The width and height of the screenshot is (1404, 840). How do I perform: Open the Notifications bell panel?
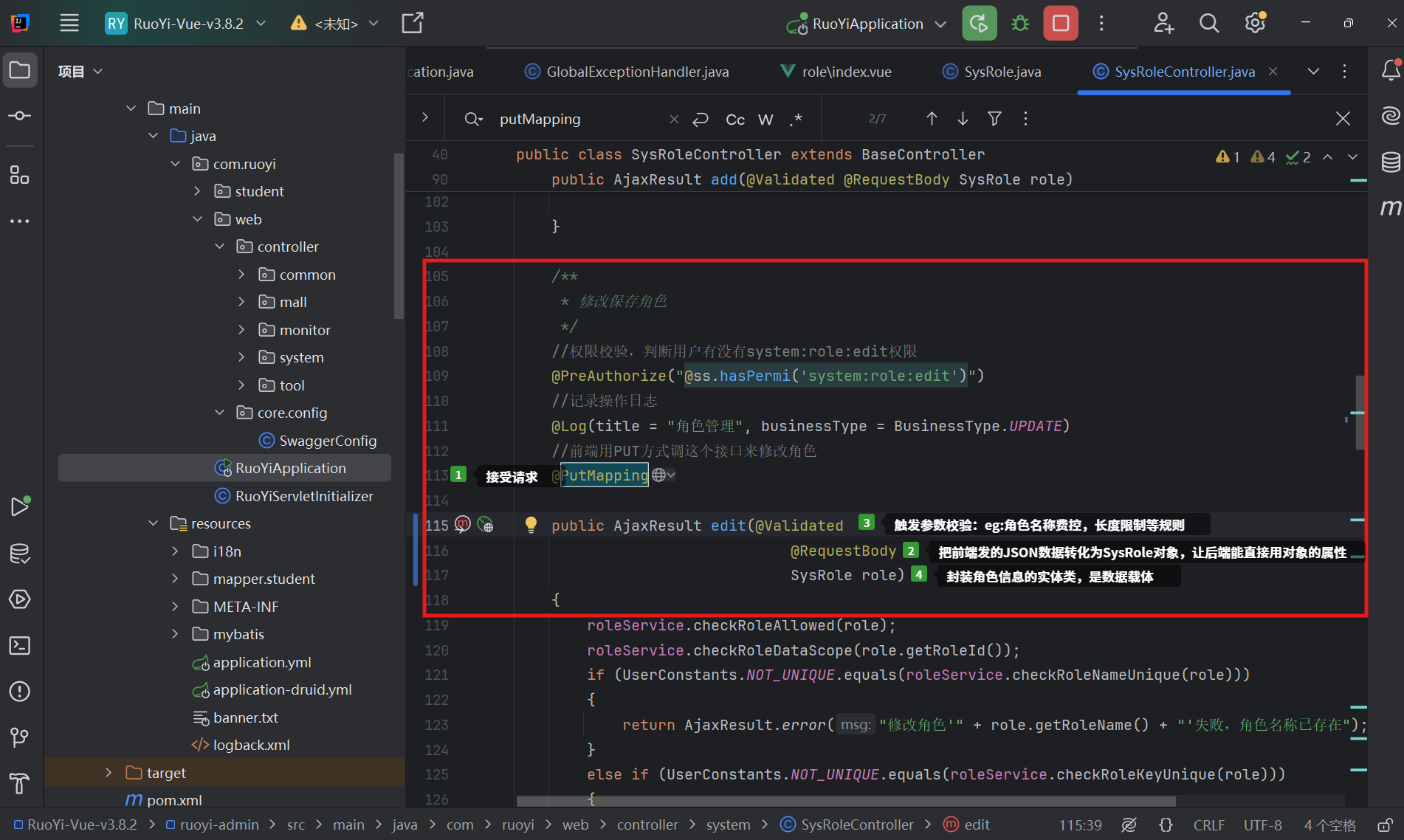pos(1391,70)
